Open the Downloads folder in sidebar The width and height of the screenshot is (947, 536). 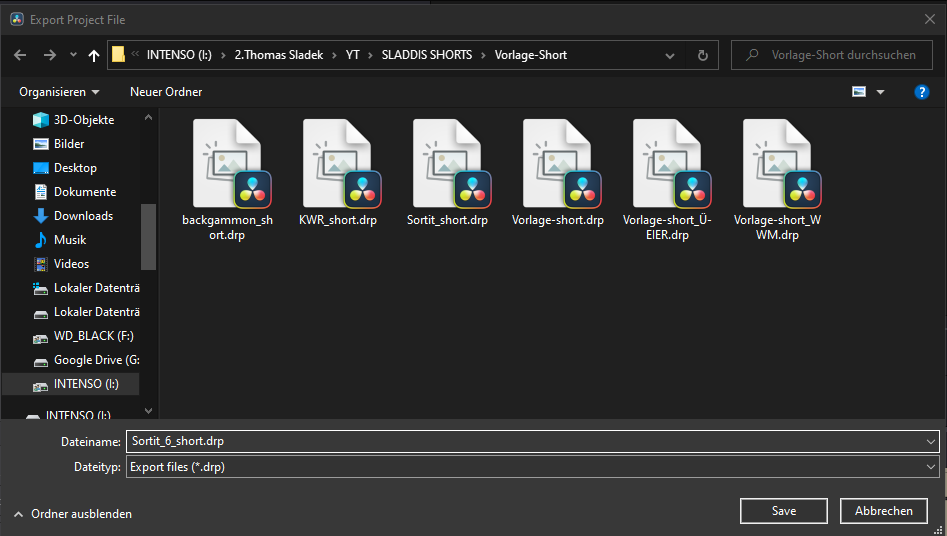pyautogui.click(x=83, y=216)
